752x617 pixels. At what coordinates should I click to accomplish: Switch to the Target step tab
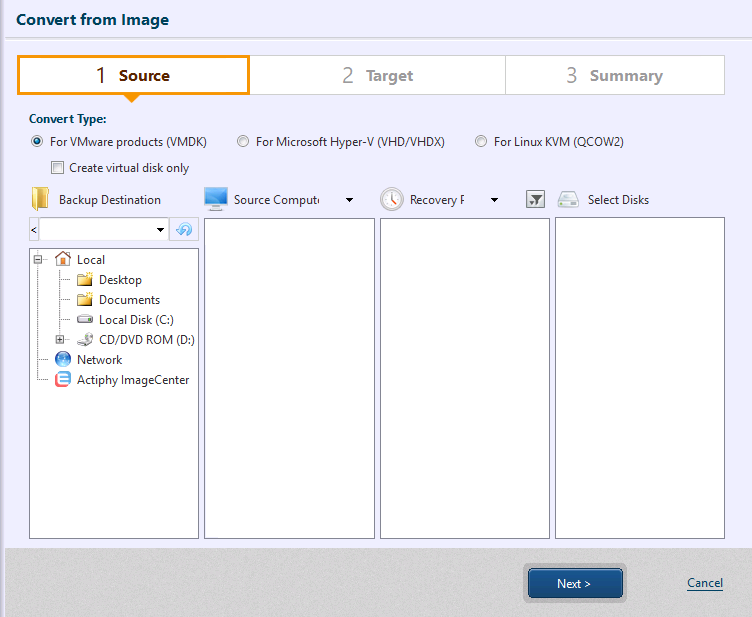coord(377,75)
